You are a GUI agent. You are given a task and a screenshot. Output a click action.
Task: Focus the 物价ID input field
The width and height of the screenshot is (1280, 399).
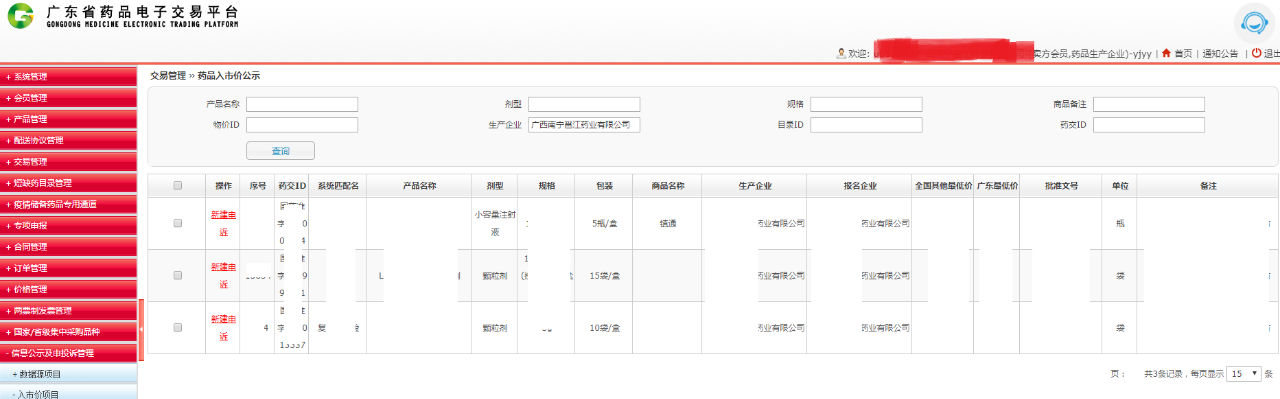point(302,125)
